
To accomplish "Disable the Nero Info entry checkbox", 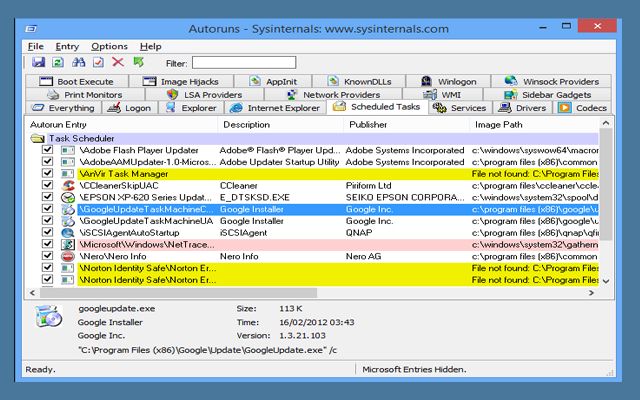I will coord(47,256).
